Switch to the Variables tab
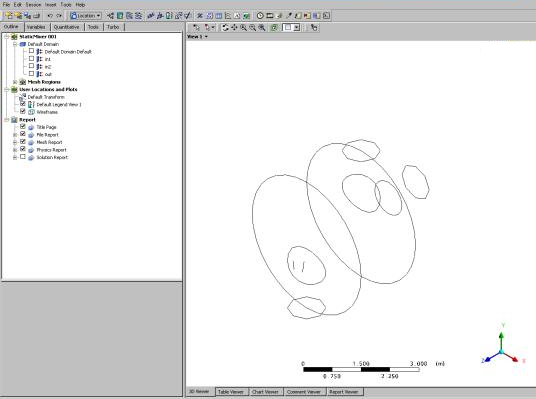The image size is (536, 399). [36, 27]
